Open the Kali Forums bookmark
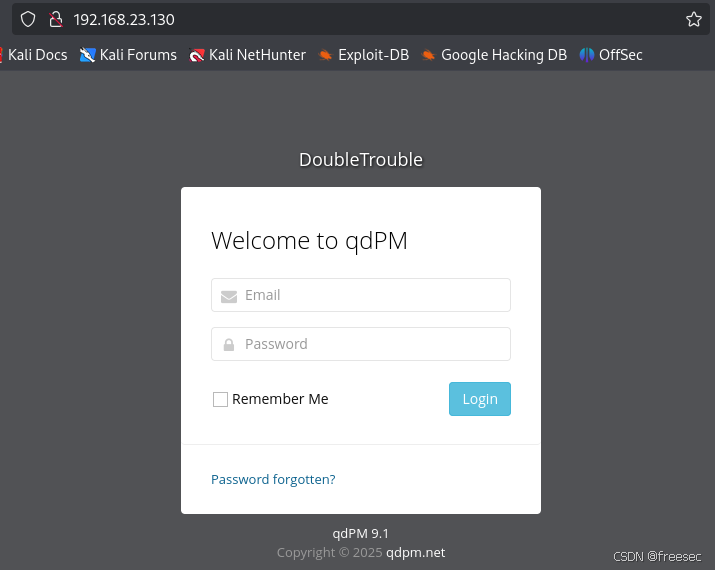Image resolution: width=715 pixels, height=570 pixels. 128,55
